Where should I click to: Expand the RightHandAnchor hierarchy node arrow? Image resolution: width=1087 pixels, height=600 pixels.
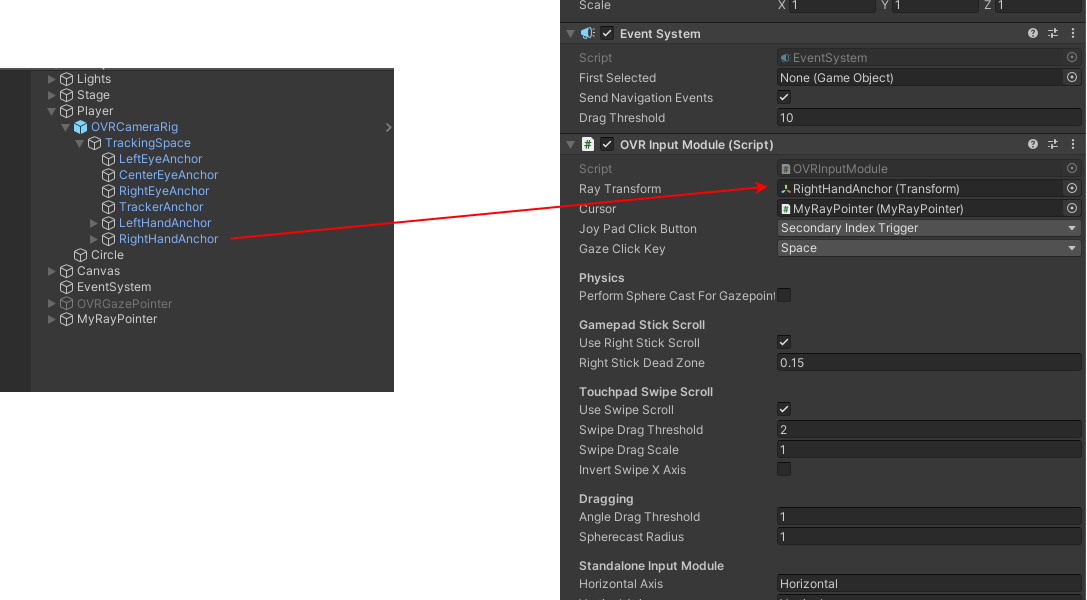click(x=95, y=239)
